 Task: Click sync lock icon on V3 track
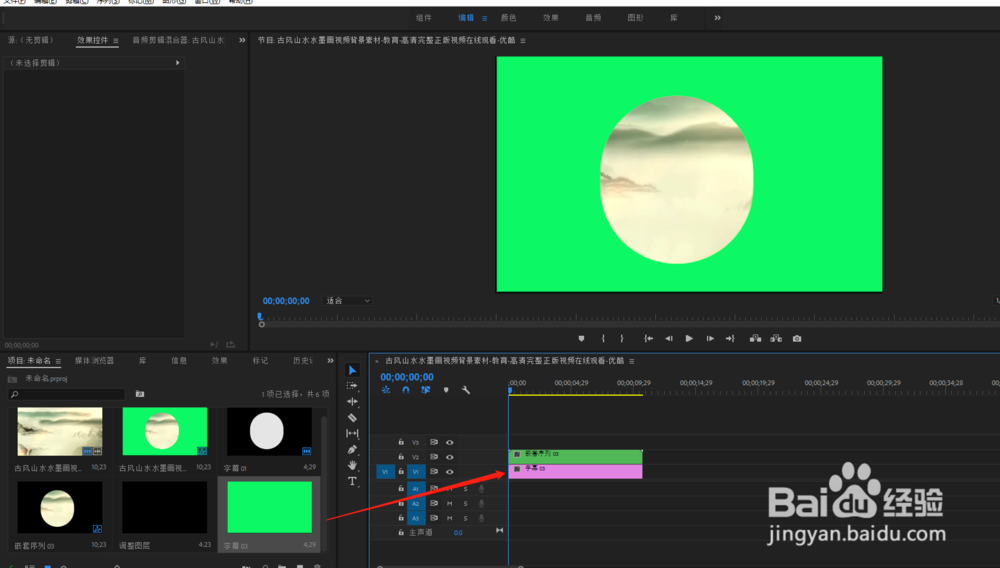434,442
